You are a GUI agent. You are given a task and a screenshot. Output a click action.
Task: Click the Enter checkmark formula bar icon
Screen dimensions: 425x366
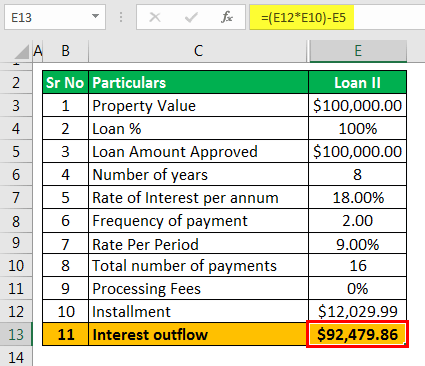tap(191, 17)
